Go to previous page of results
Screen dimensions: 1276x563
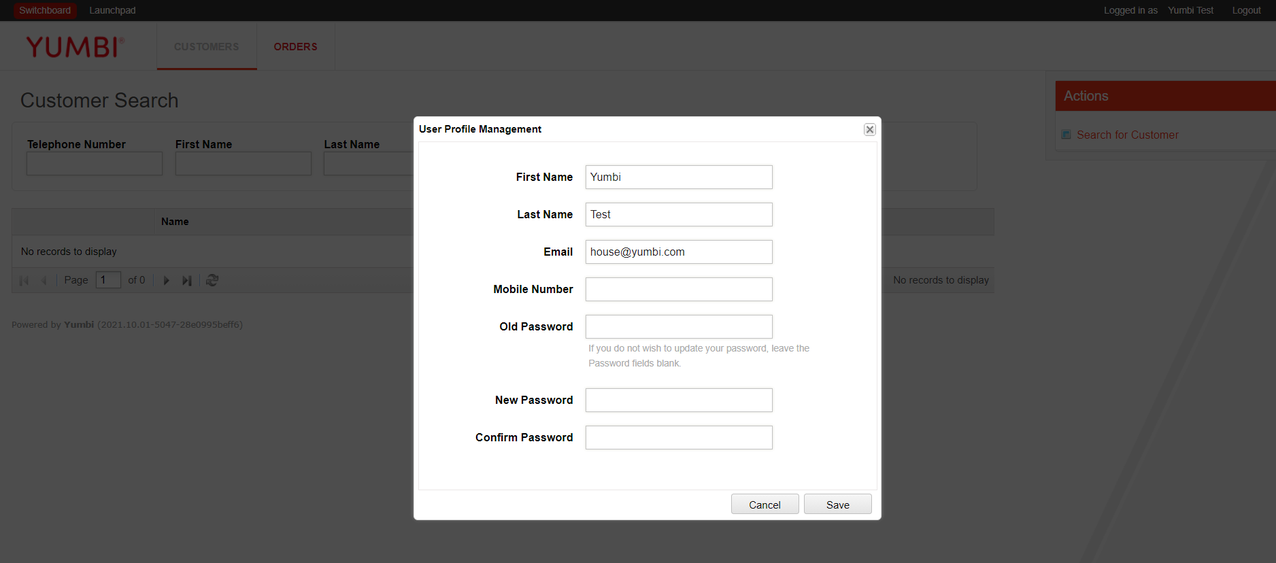click(x=44, y=281)
